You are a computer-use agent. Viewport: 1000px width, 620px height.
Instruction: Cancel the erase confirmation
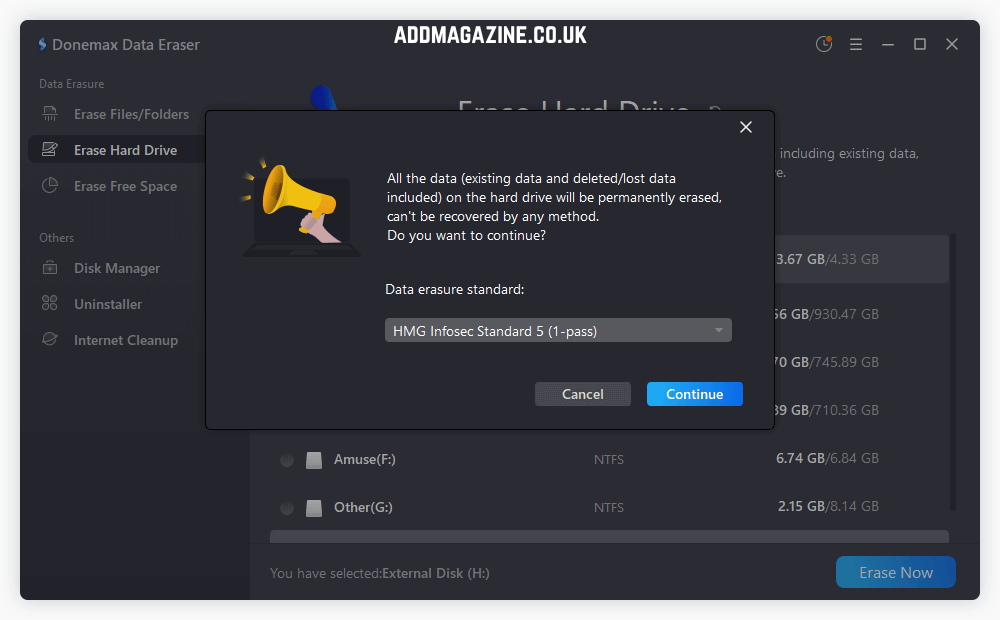coord(583,394)
